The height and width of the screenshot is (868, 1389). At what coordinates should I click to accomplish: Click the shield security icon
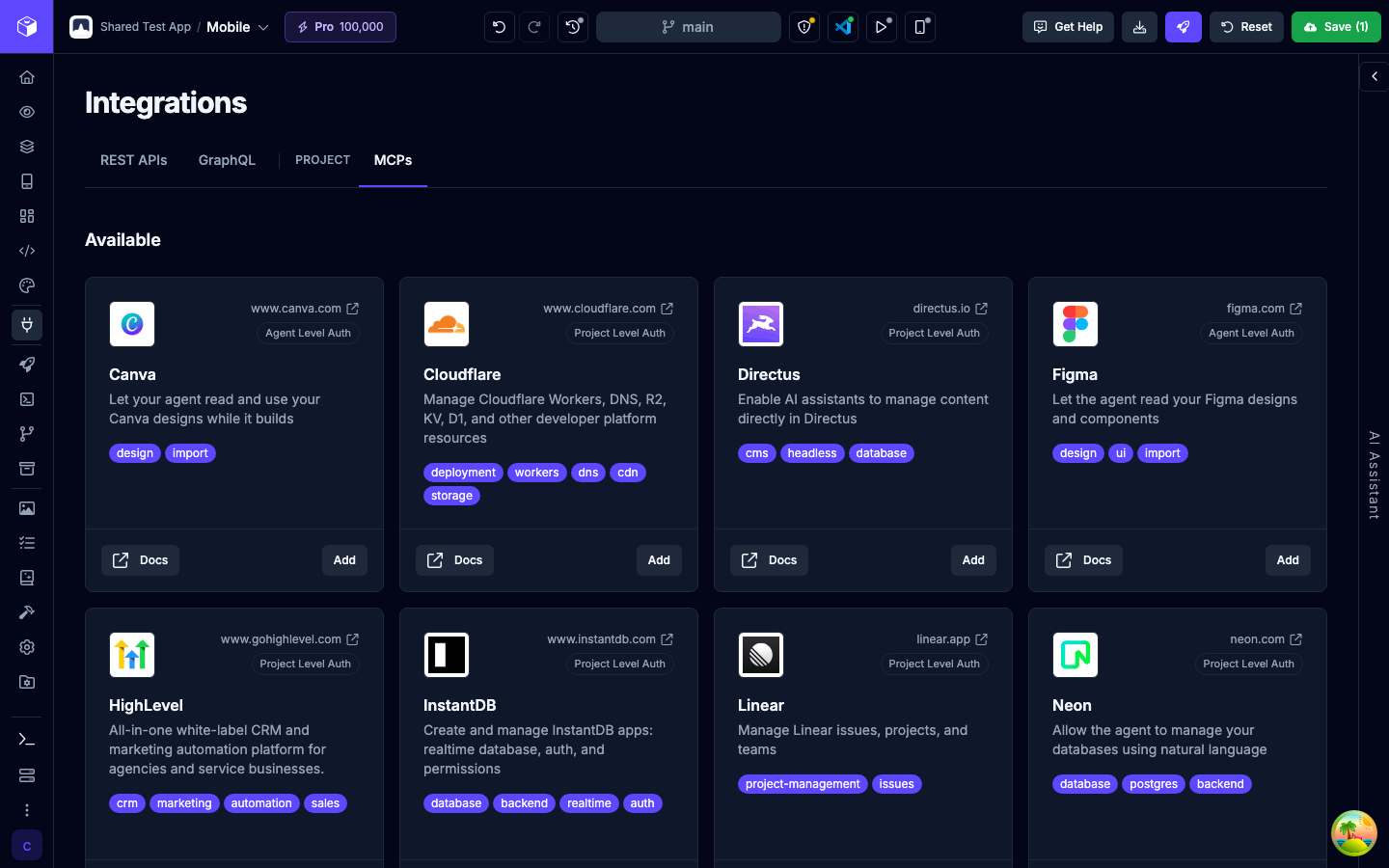804,27
